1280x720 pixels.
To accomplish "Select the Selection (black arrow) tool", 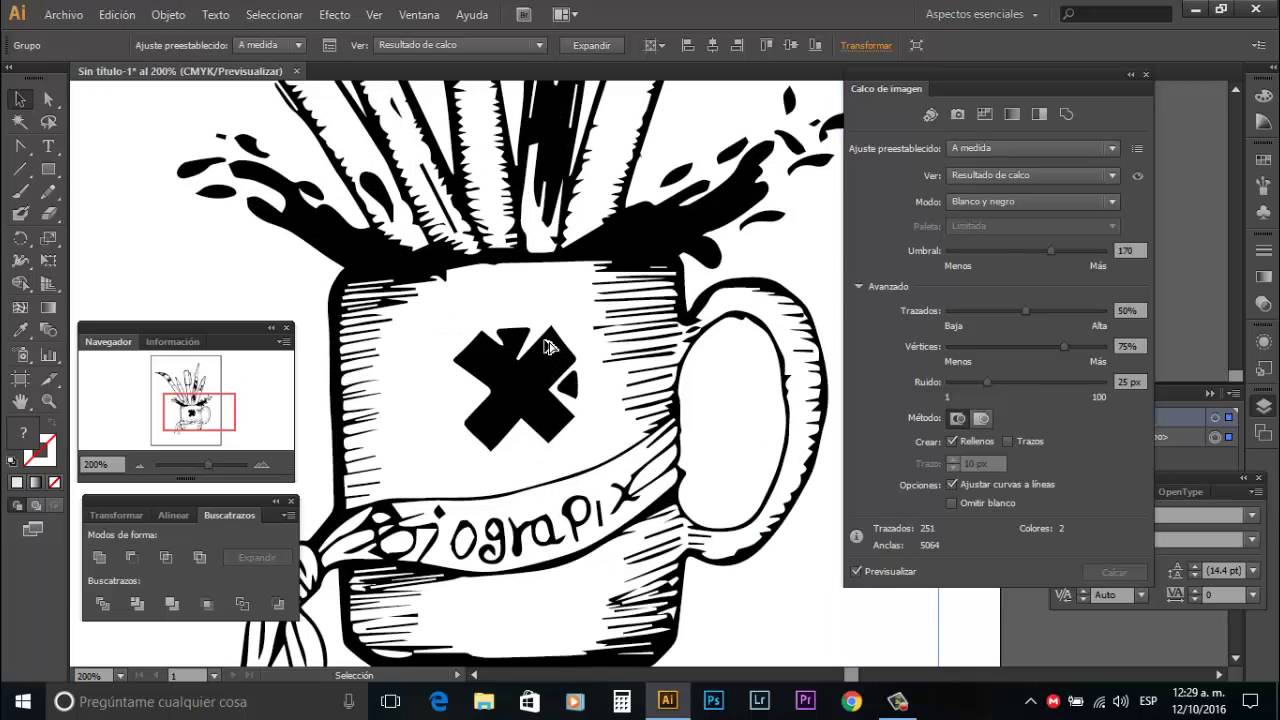I will pyautogui.click(x=20, y=99).
